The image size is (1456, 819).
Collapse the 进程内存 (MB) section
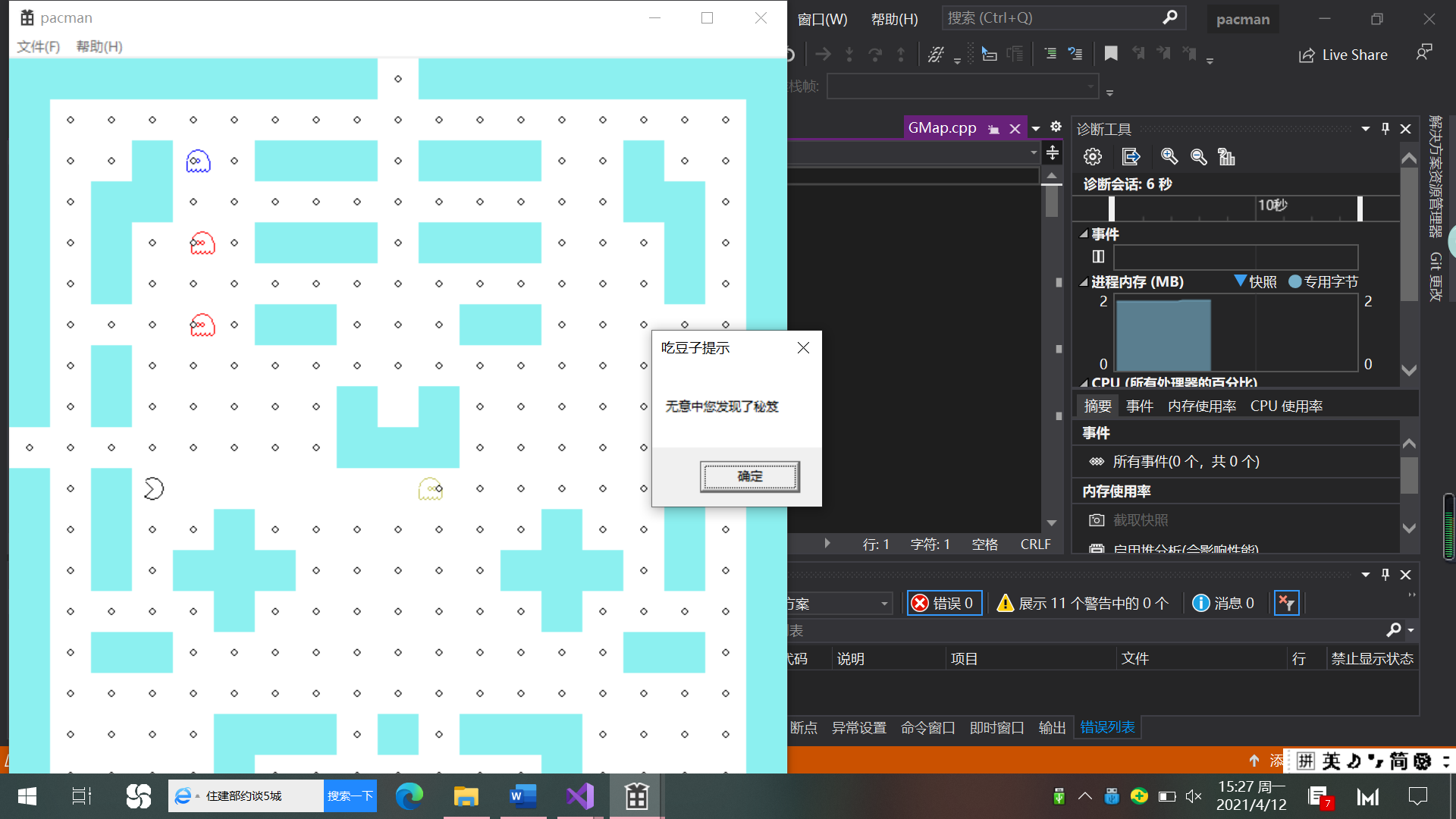coord(1084,282)
